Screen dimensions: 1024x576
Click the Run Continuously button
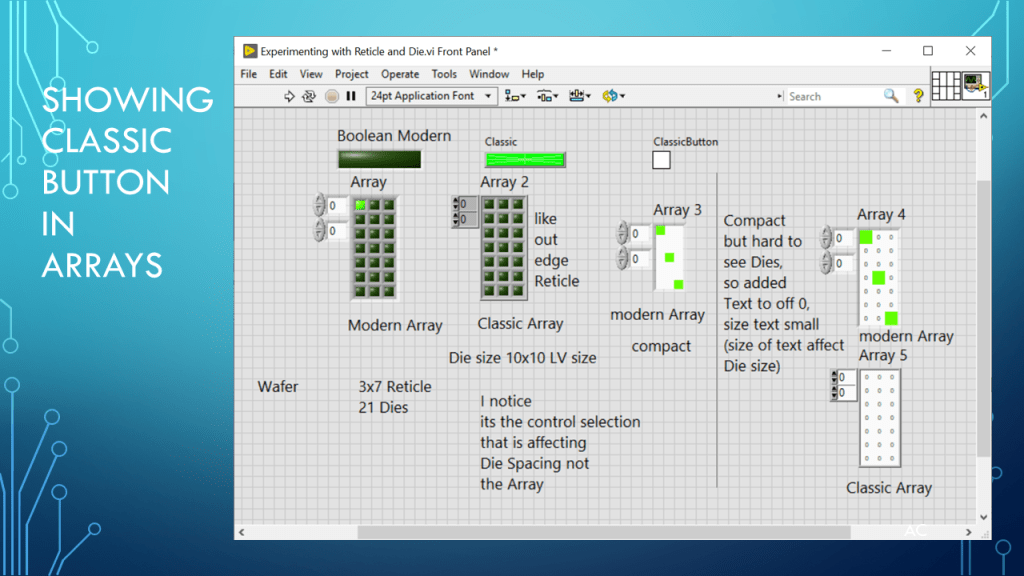[x=310, y=96]
